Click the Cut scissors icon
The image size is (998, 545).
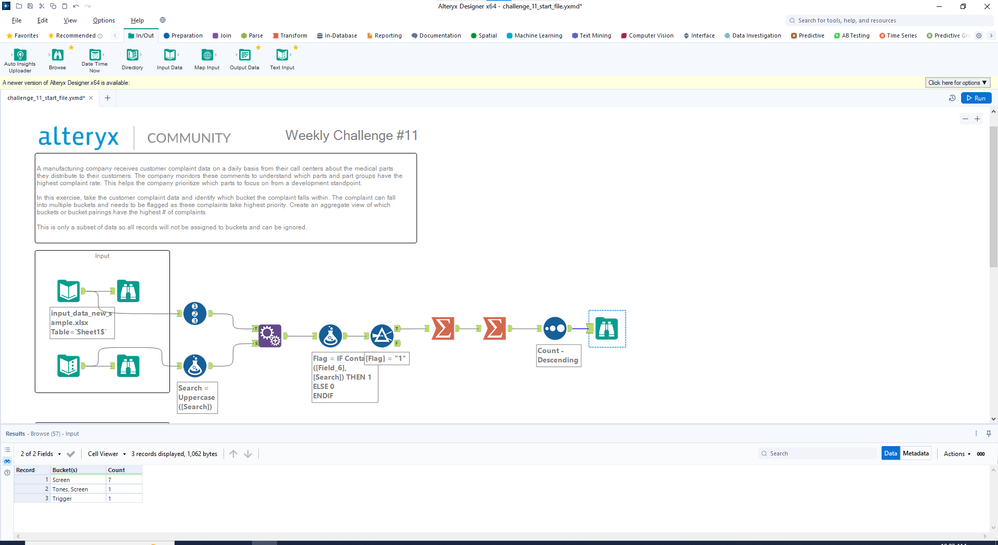click(x=41, y=6)
